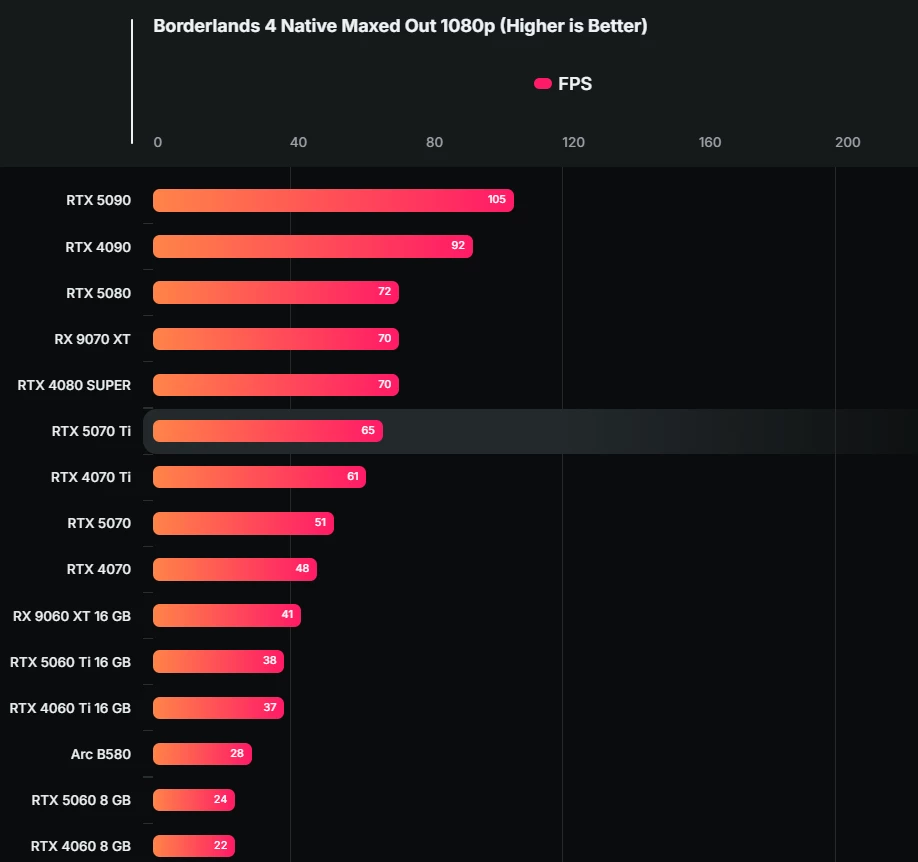The height and width of the screenshot is (862, 918).
Task: Select the RTX 4070 Ti bar showing 61
Action: tap(259, 477)
